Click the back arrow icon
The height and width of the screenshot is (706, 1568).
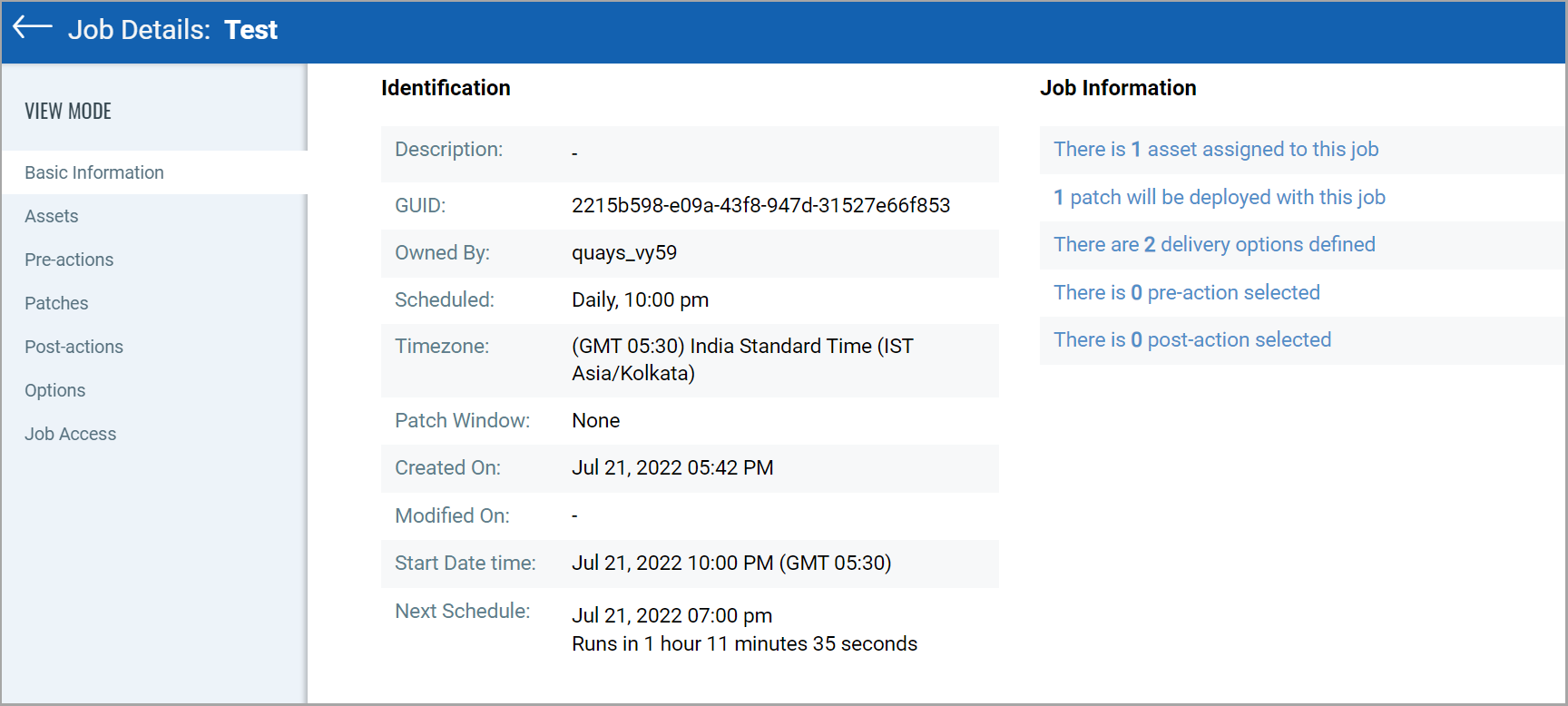click(x=33, y=28)
